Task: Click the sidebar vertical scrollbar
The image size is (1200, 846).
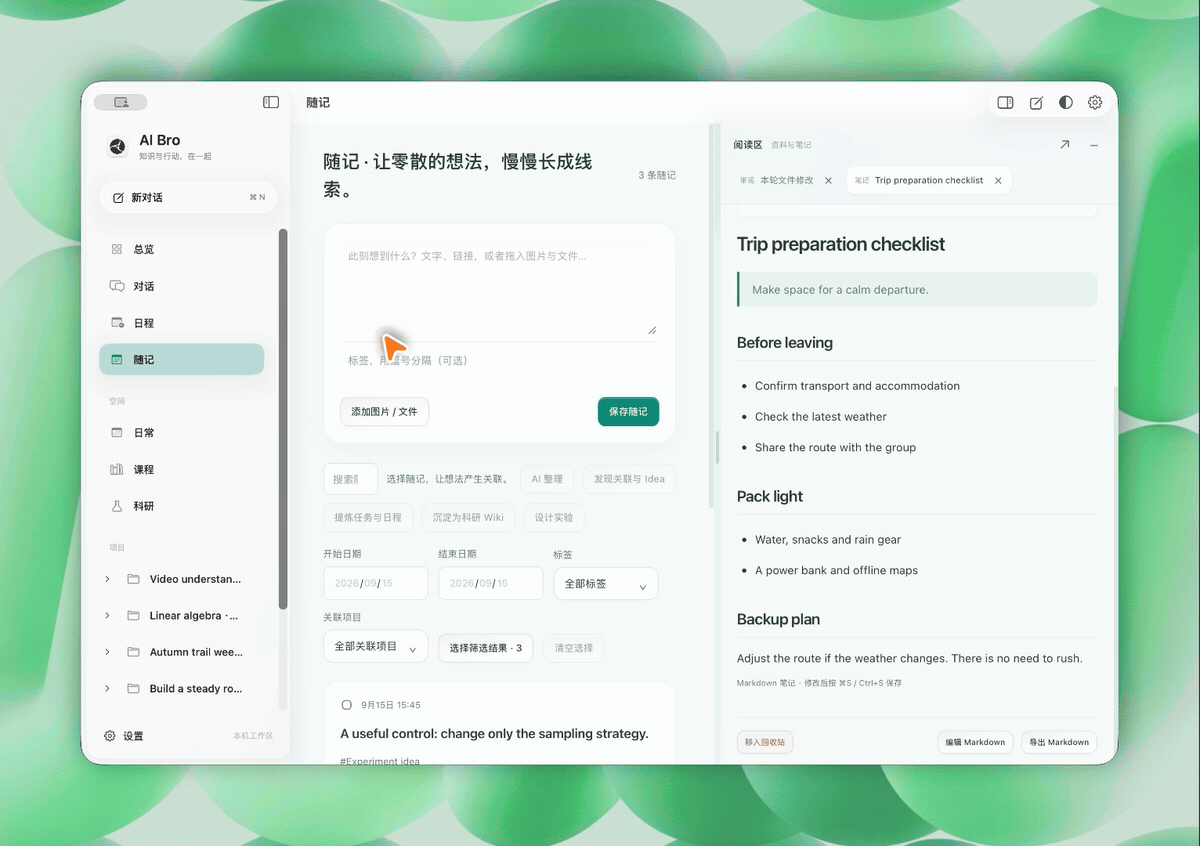Action: click(x=283, y=420)
